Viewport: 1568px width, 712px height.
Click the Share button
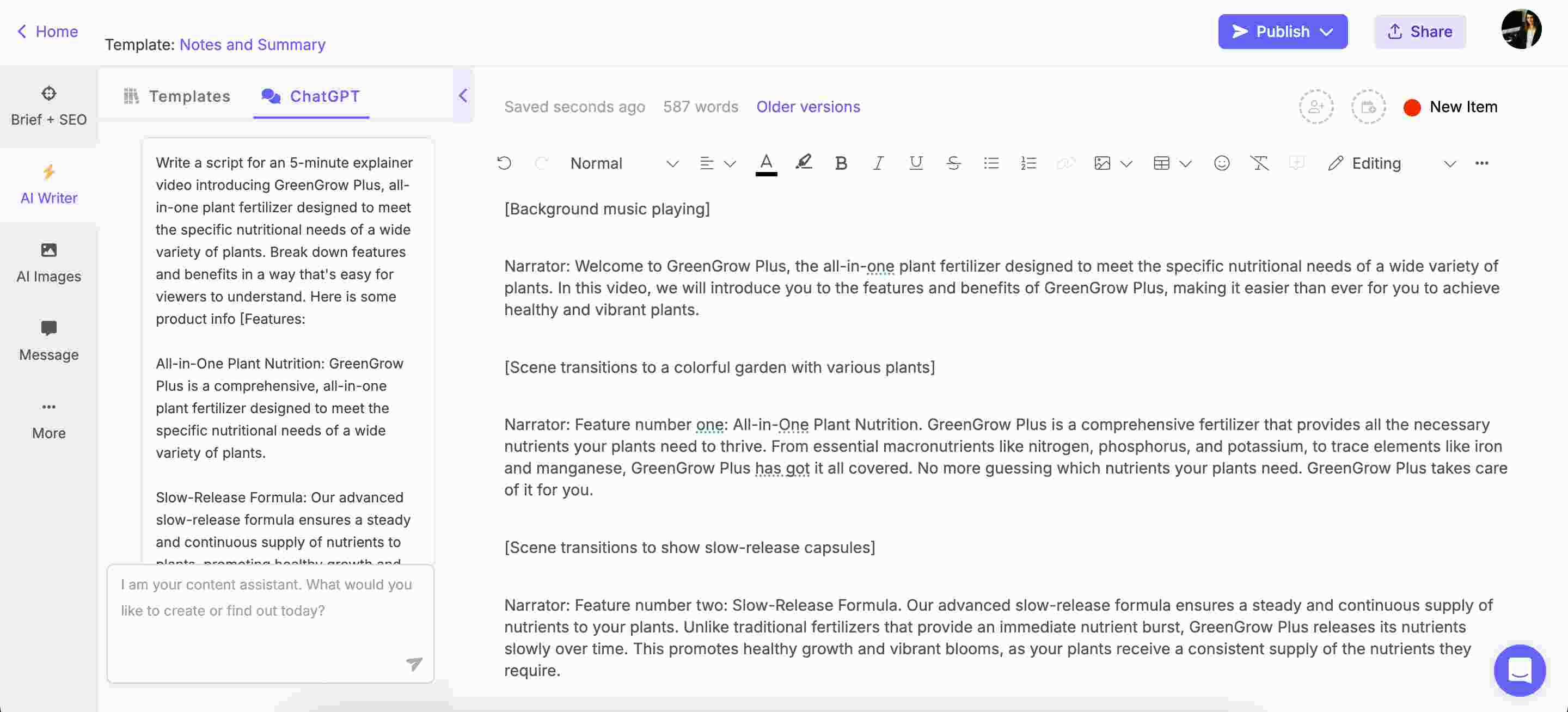(x=1419, y=32)
